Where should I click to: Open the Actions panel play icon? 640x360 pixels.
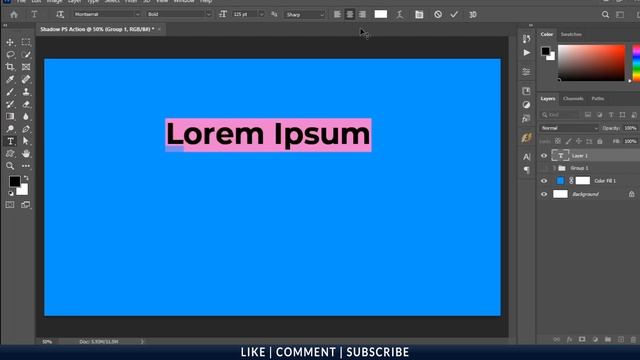[x=527, y=53]
